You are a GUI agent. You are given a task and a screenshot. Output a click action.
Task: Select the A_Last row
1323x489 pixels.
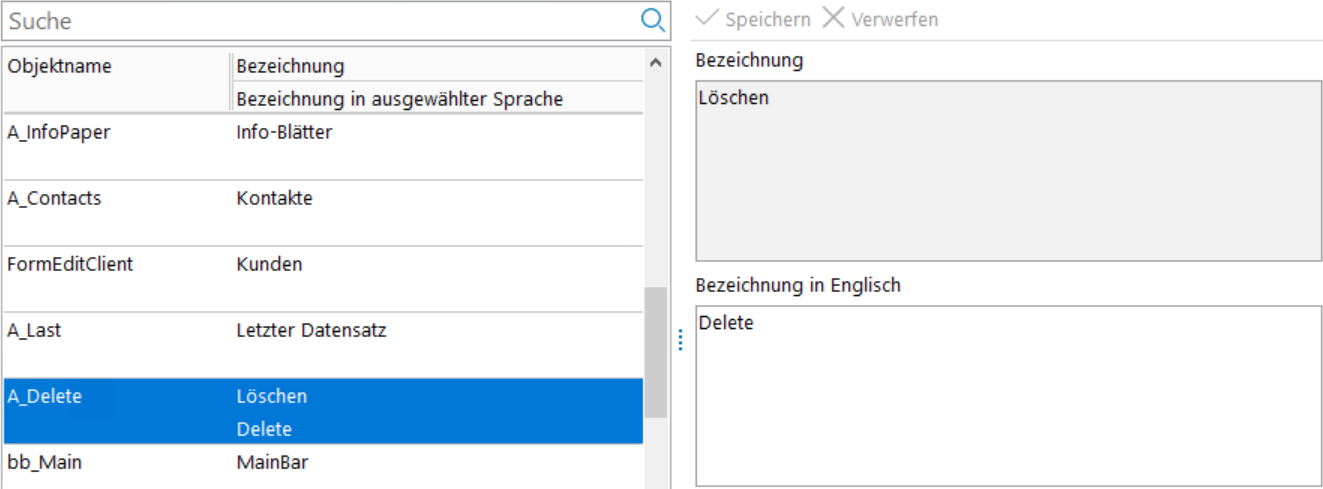[x=320, y=344]
